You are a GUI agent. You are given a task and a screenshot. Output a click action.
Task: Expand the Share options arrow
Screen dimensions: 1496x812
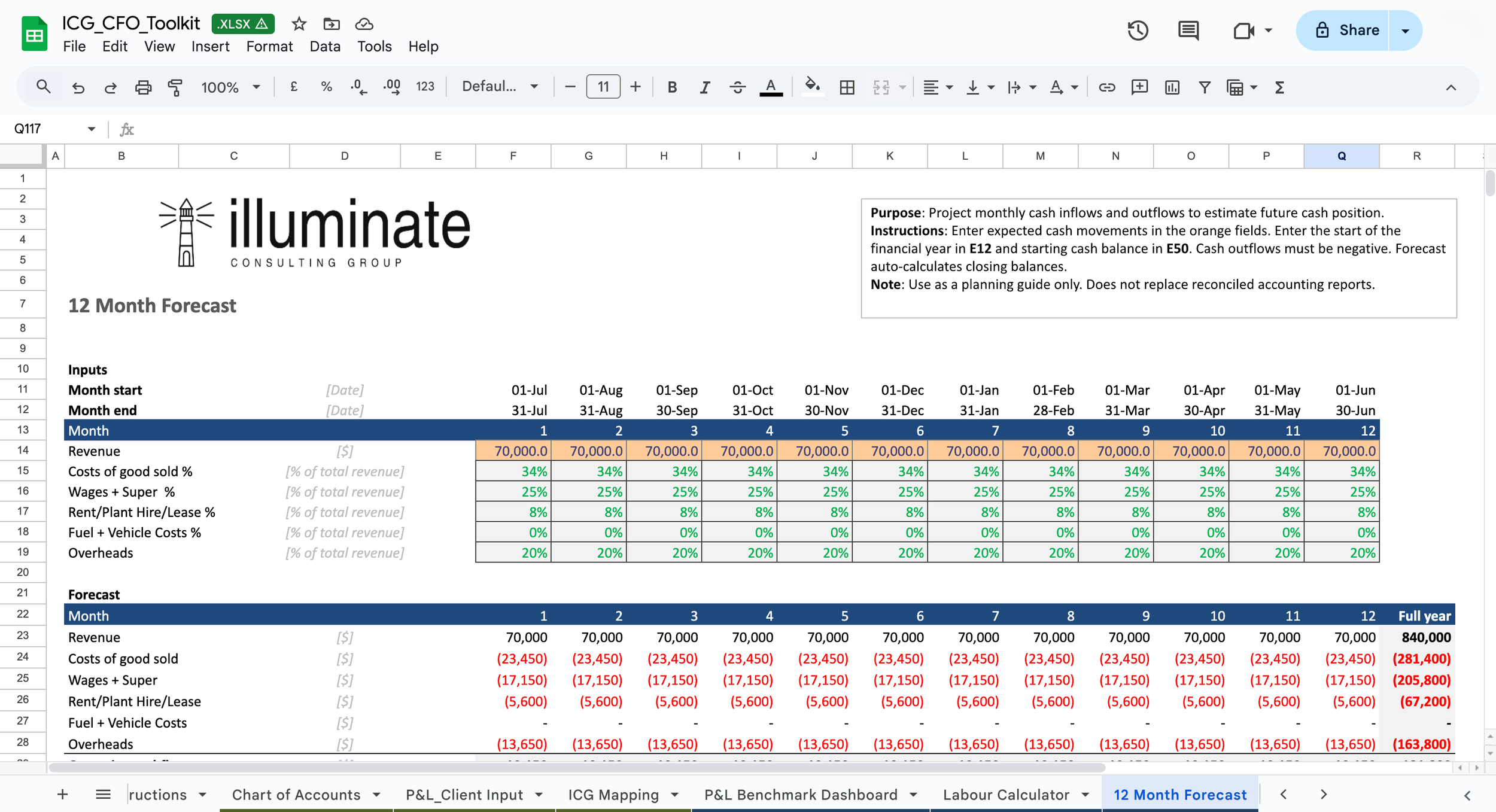(x=1405, y=31)
